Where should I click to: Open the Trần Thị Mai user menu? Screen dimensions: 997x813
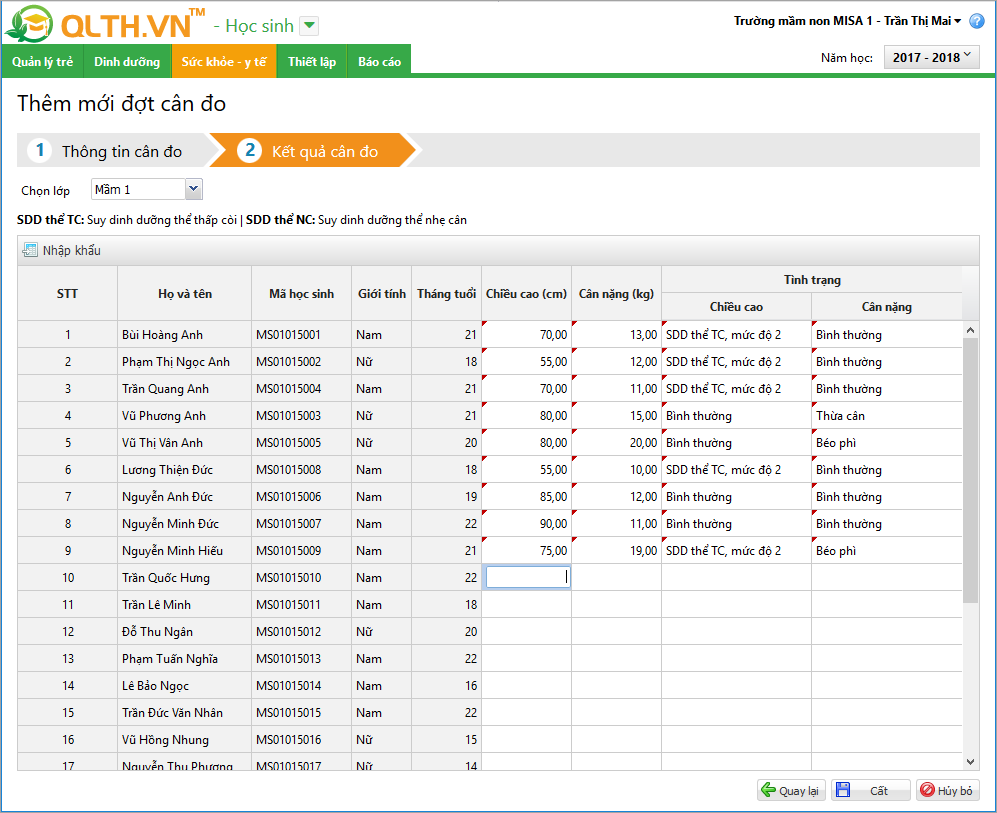pyautogui.click(x=923, y=21)
